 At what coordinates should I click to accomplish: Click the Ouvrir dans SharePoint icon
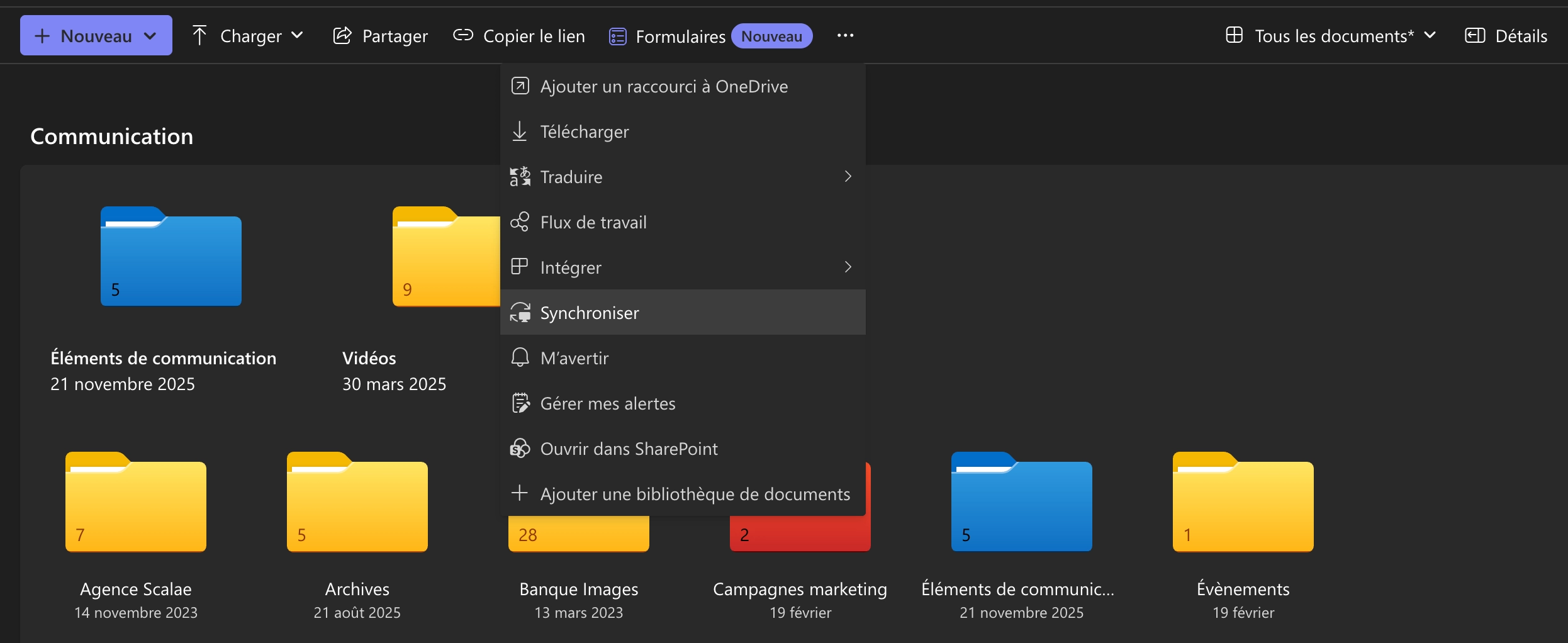click(520, 448)
